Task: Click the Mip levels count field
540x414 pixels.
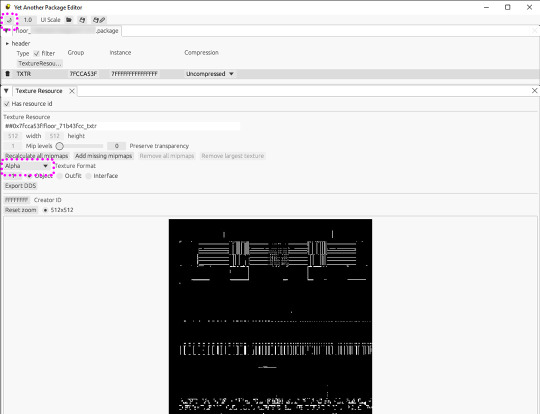Action: 13,146
